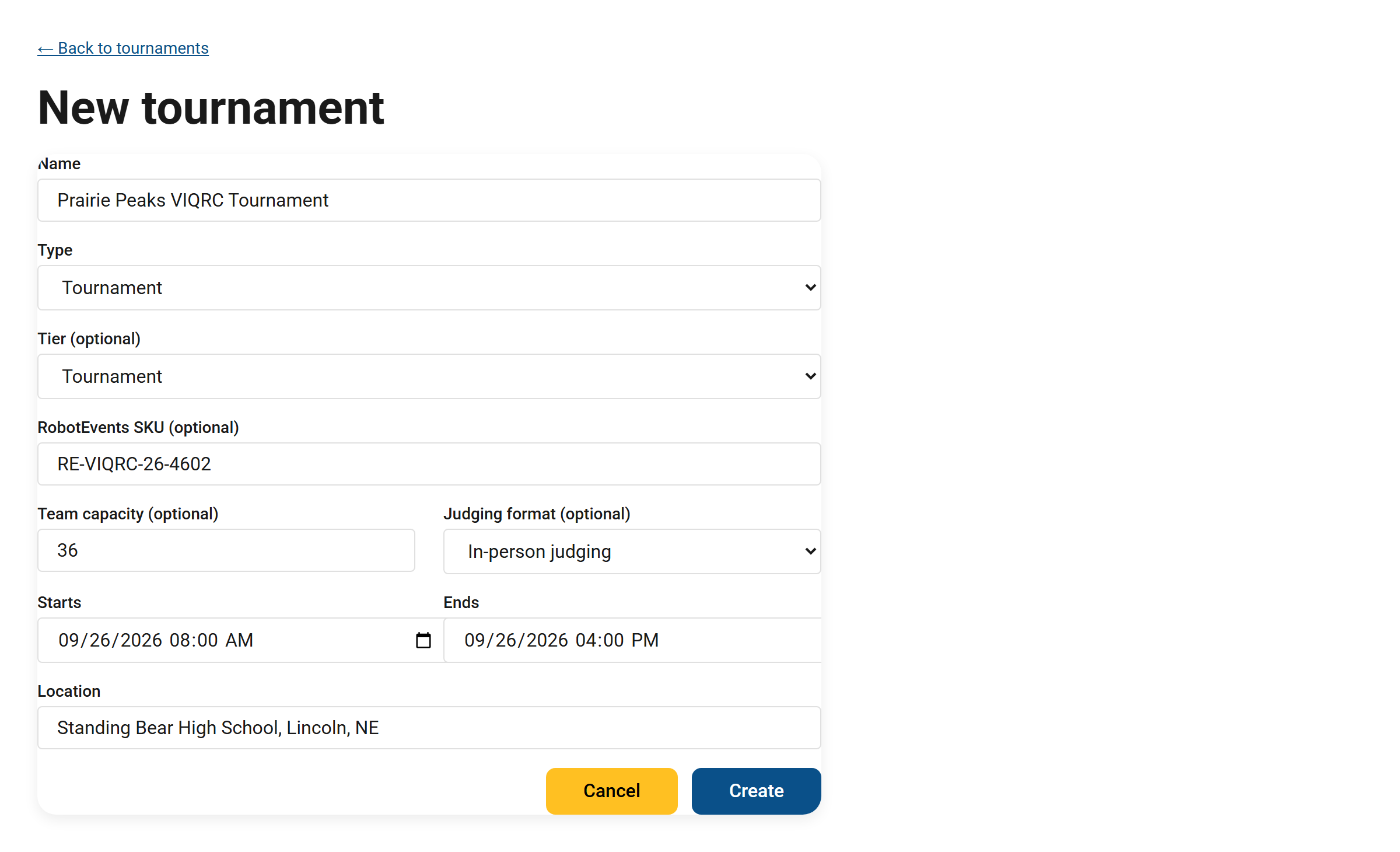Open the Type dropdown
Viewport: 1400px width, 852px height.
pos(429,288)
